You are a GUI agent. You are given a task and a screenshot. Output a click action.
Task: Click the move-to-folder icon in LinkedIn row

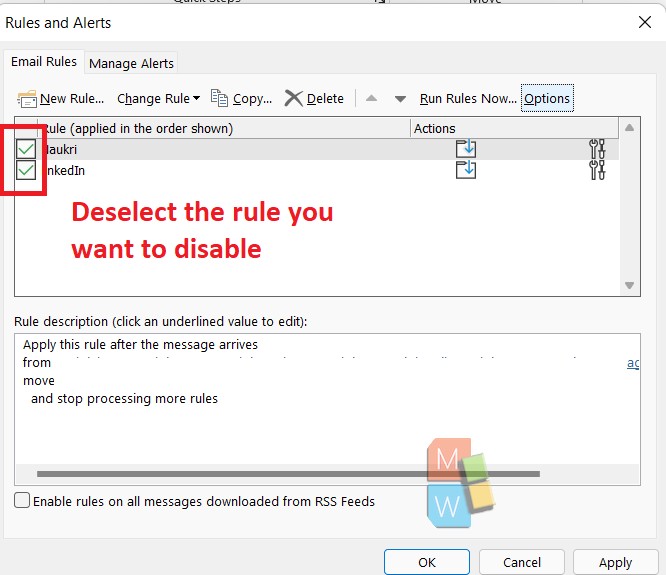point(466,170)
